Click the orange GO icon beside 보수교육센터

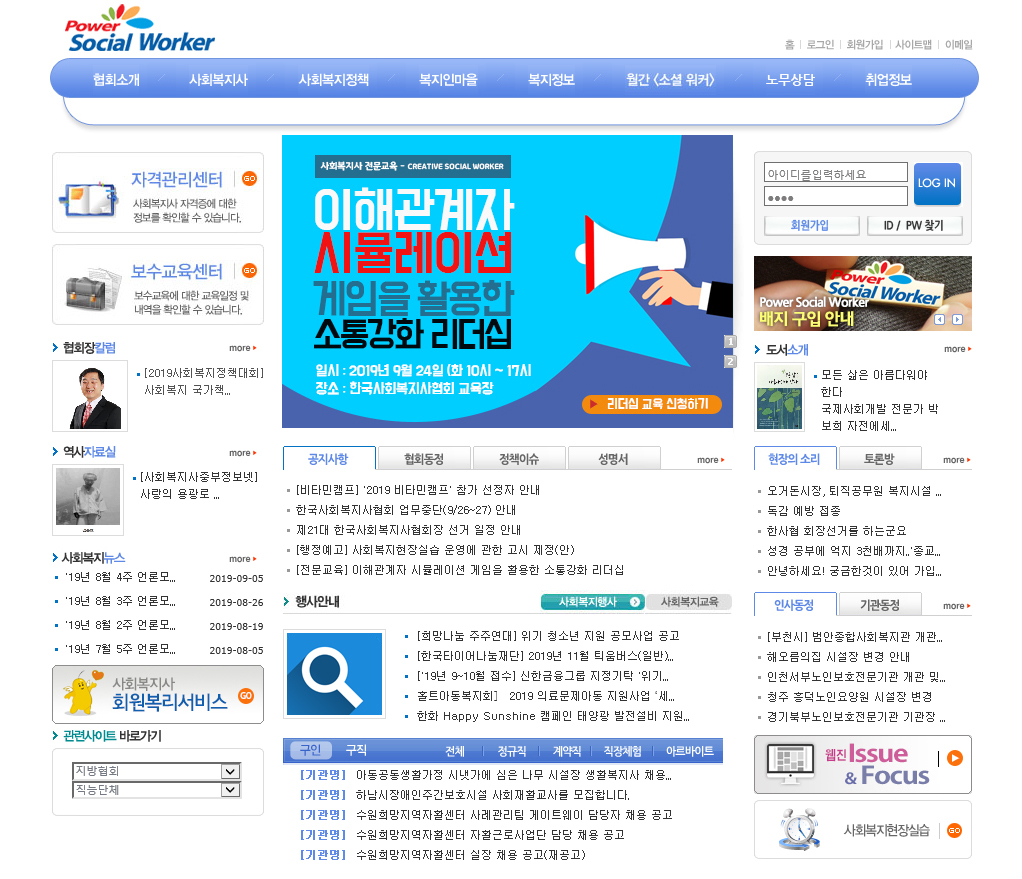[x=249, y=270]
